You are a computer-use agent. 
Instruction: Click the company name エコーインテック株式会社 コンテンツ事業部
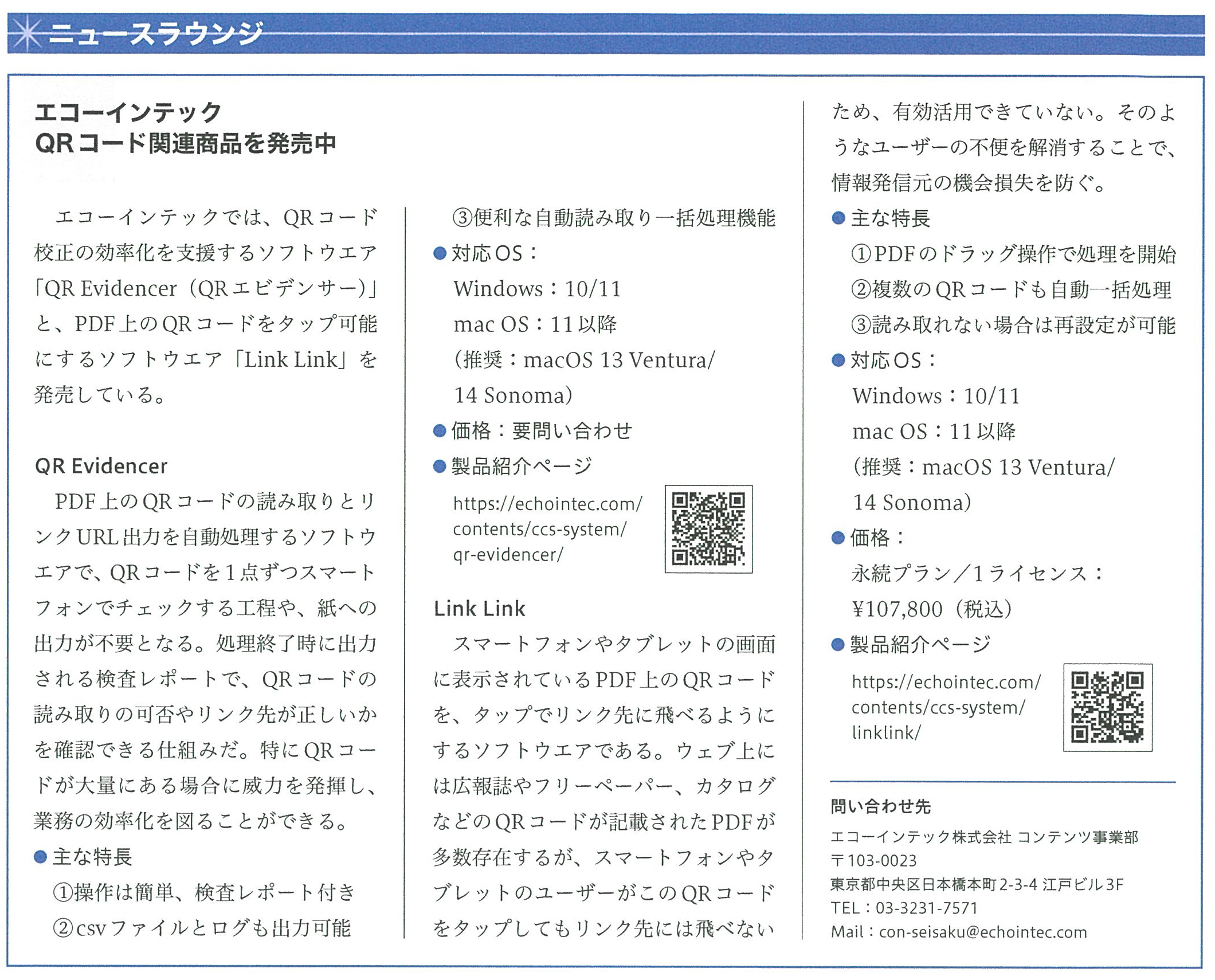[984, 837]
